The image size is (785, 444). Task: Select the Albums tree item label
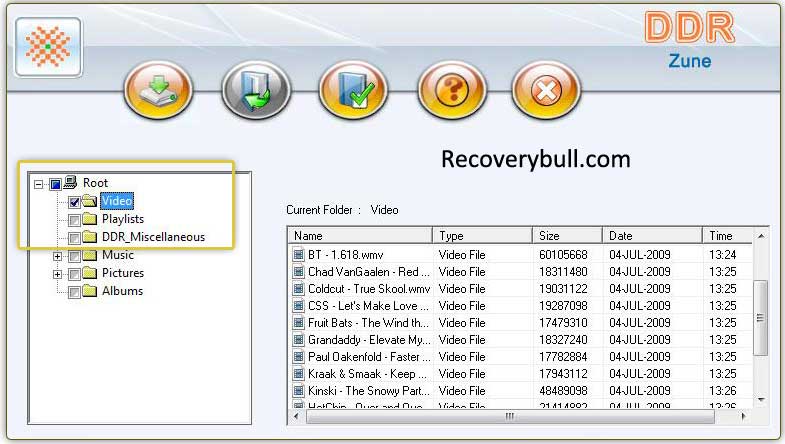click(123, 291)
